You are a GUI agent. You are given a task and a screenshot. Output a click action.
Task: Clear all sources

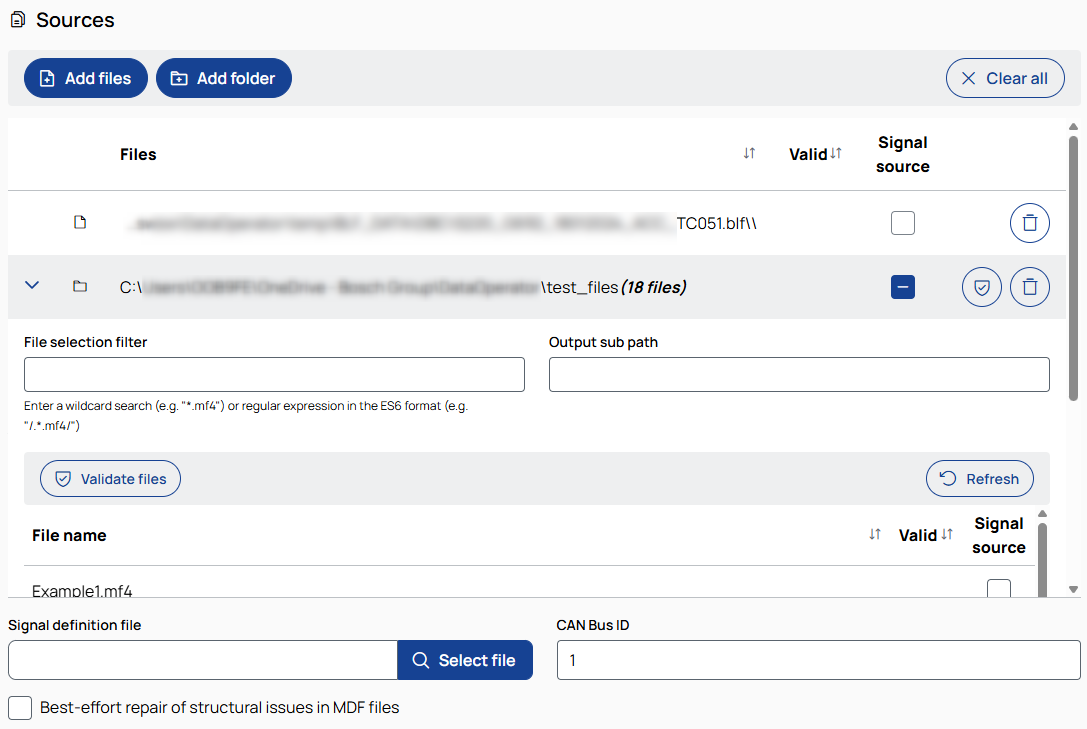coord(1004,78)
